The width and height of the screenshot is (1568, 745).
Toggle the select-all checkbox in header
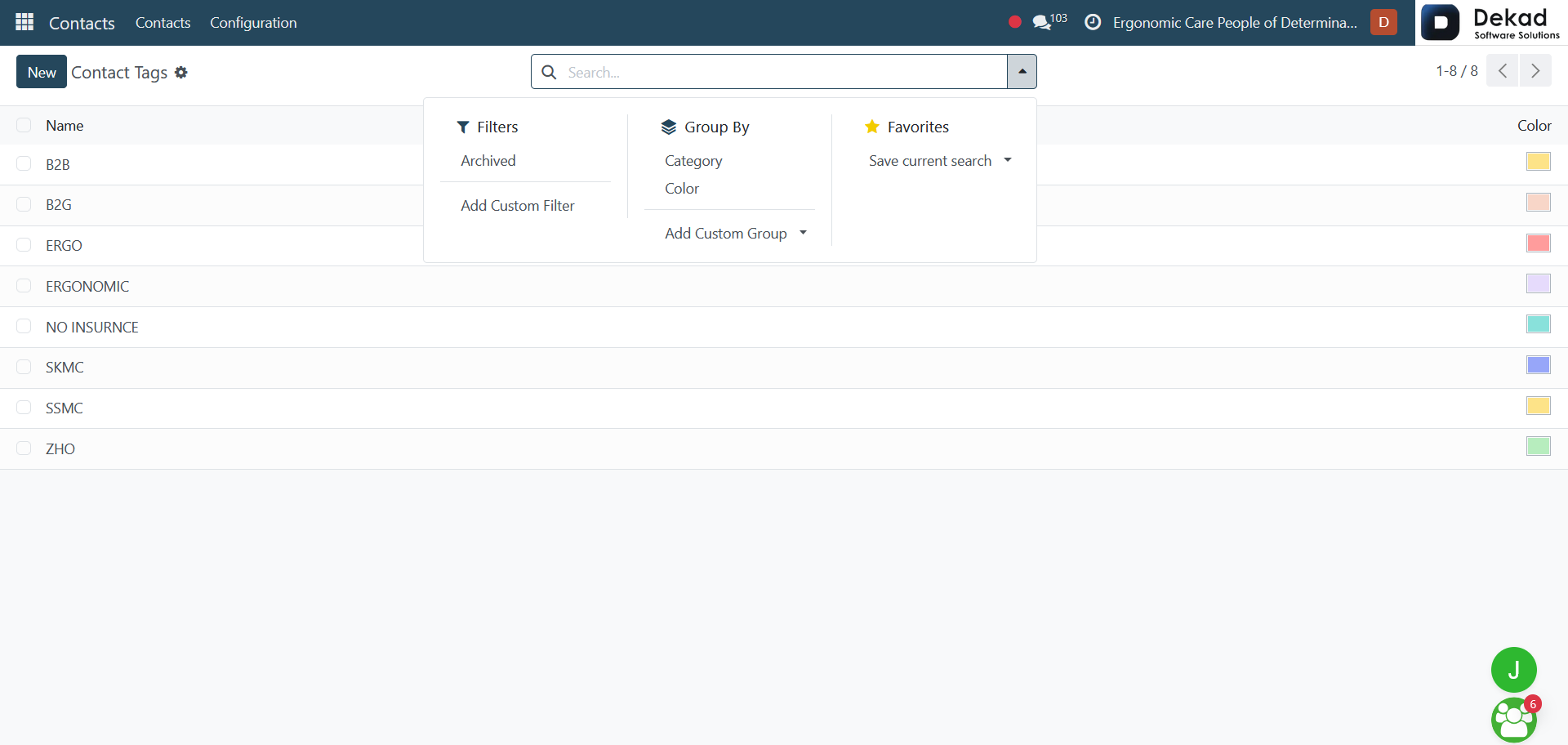tap(24, 125)
